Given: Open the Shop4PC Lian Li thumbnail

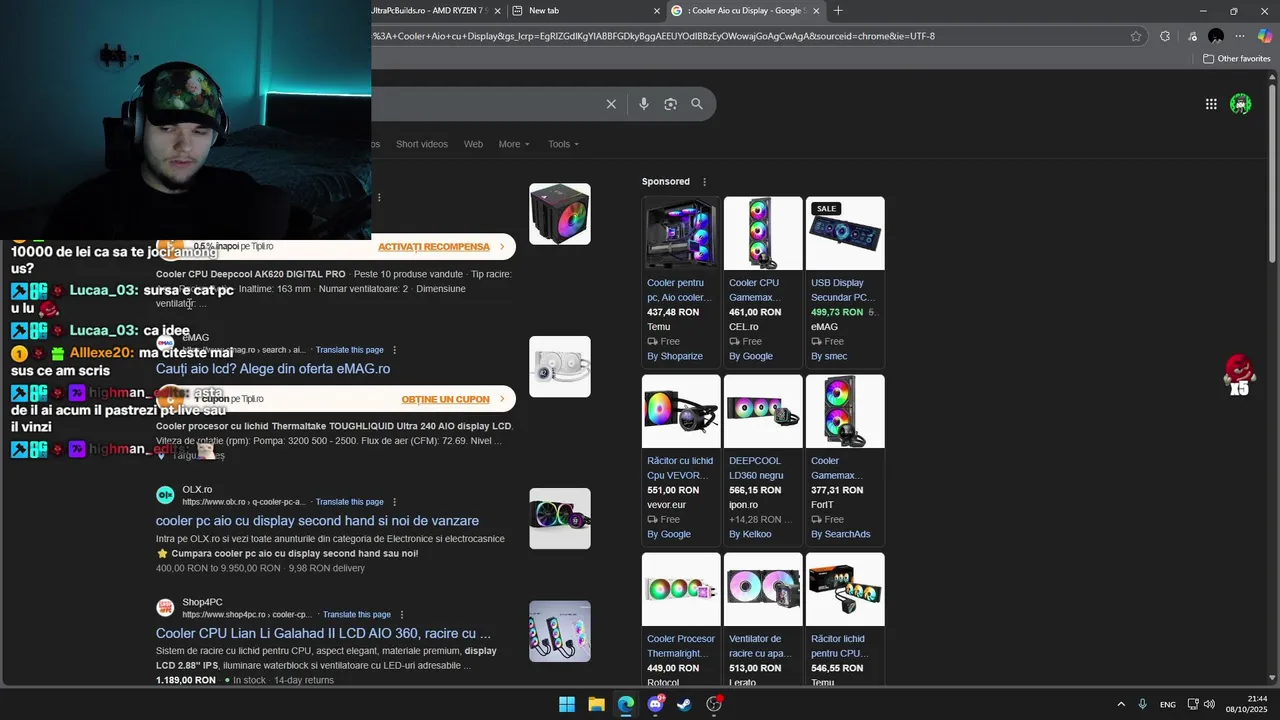Looking at the screenshot, I should pos(560,631).
